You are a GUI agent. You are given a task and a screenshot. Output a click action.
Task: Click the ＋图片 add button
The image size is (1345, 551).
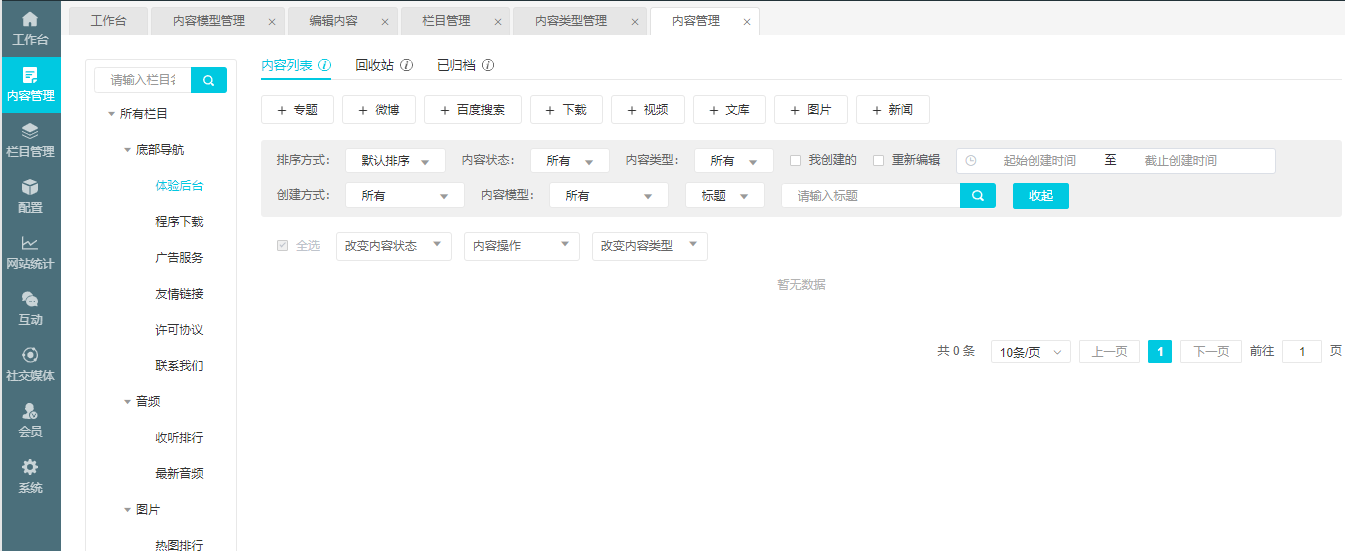point(811,110)
